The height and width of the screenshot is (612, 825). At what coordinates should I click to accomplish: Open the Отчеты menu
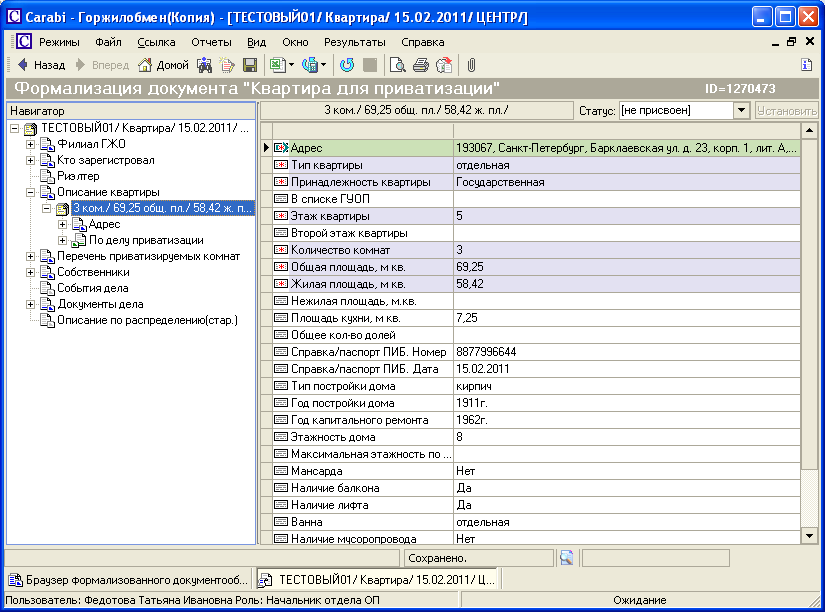pyautogui.click(x=210, y=42)
